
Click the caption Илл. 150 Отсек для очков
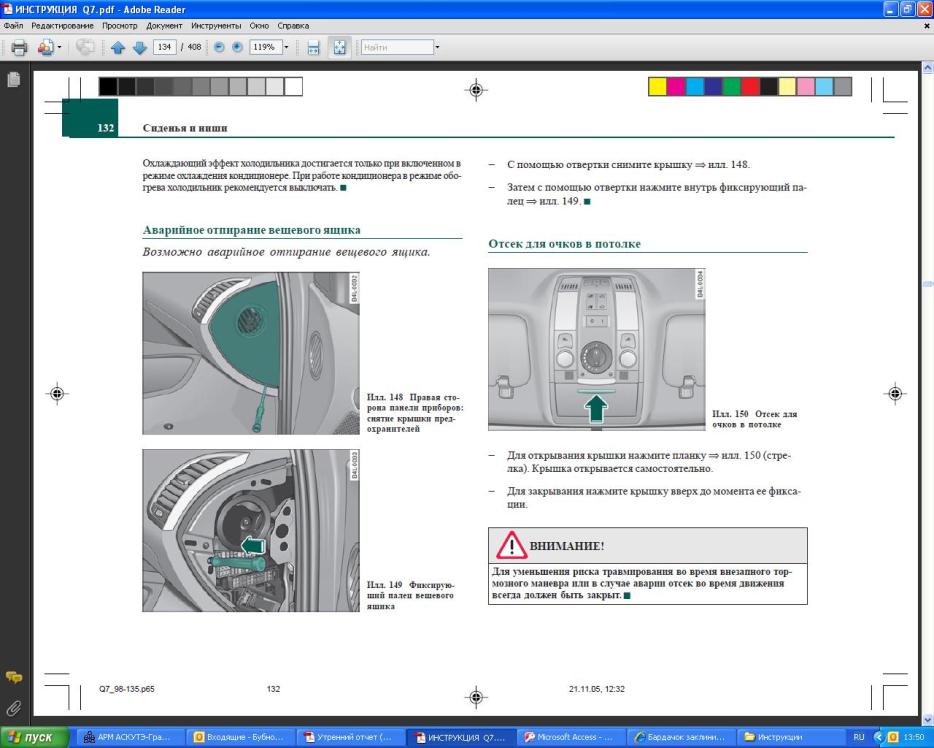click(x=754, y=419)
